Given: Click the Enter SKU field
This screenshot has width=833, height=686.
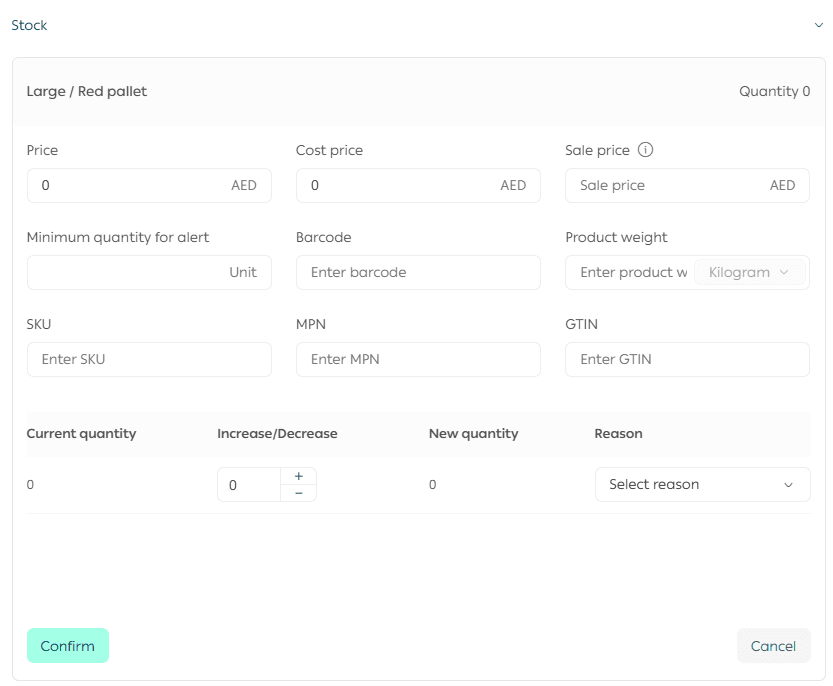Looking at the screenshot, I should [149, 359].
